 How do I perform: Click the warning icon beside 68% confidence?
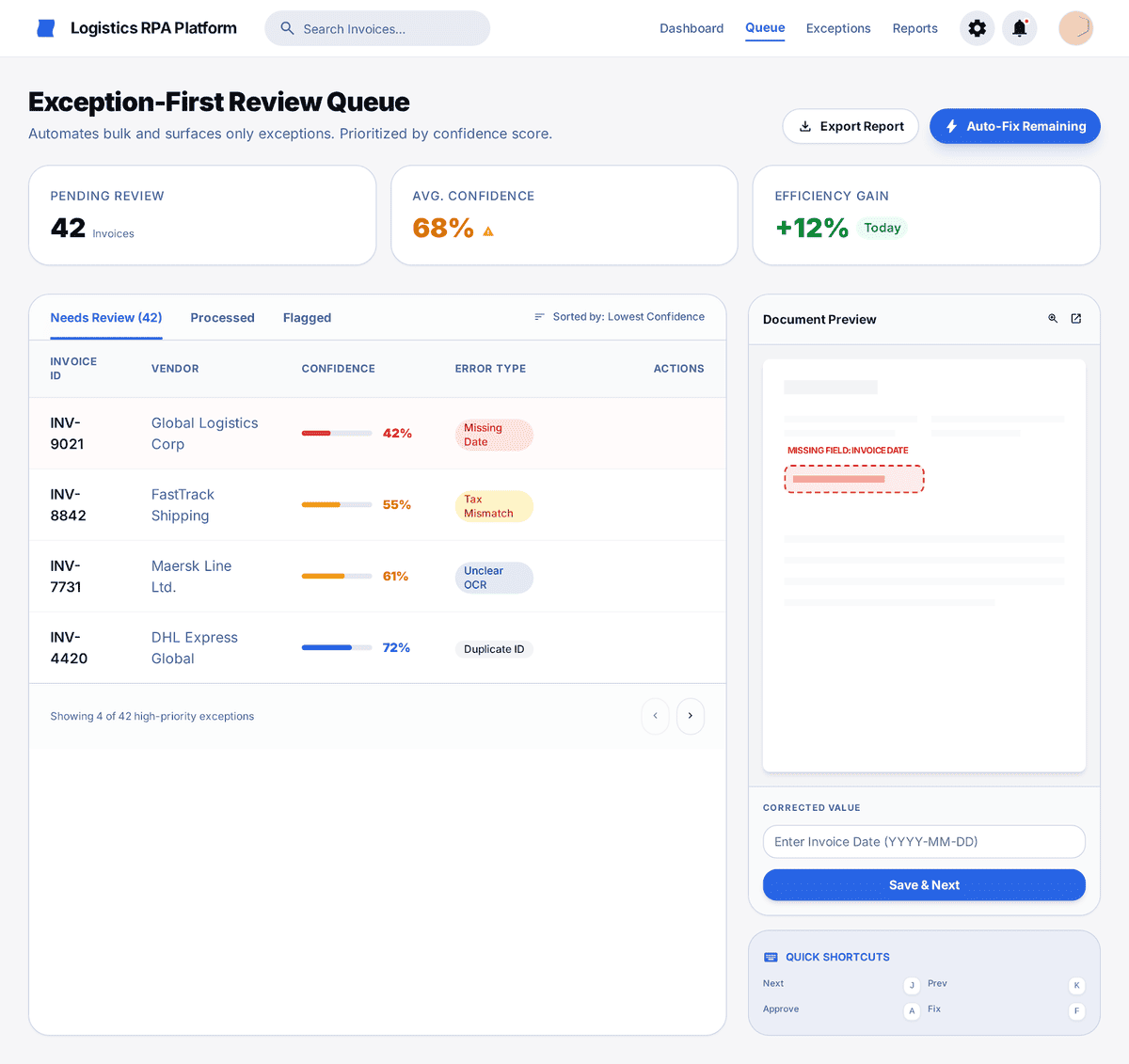click(x=487, y=228)
